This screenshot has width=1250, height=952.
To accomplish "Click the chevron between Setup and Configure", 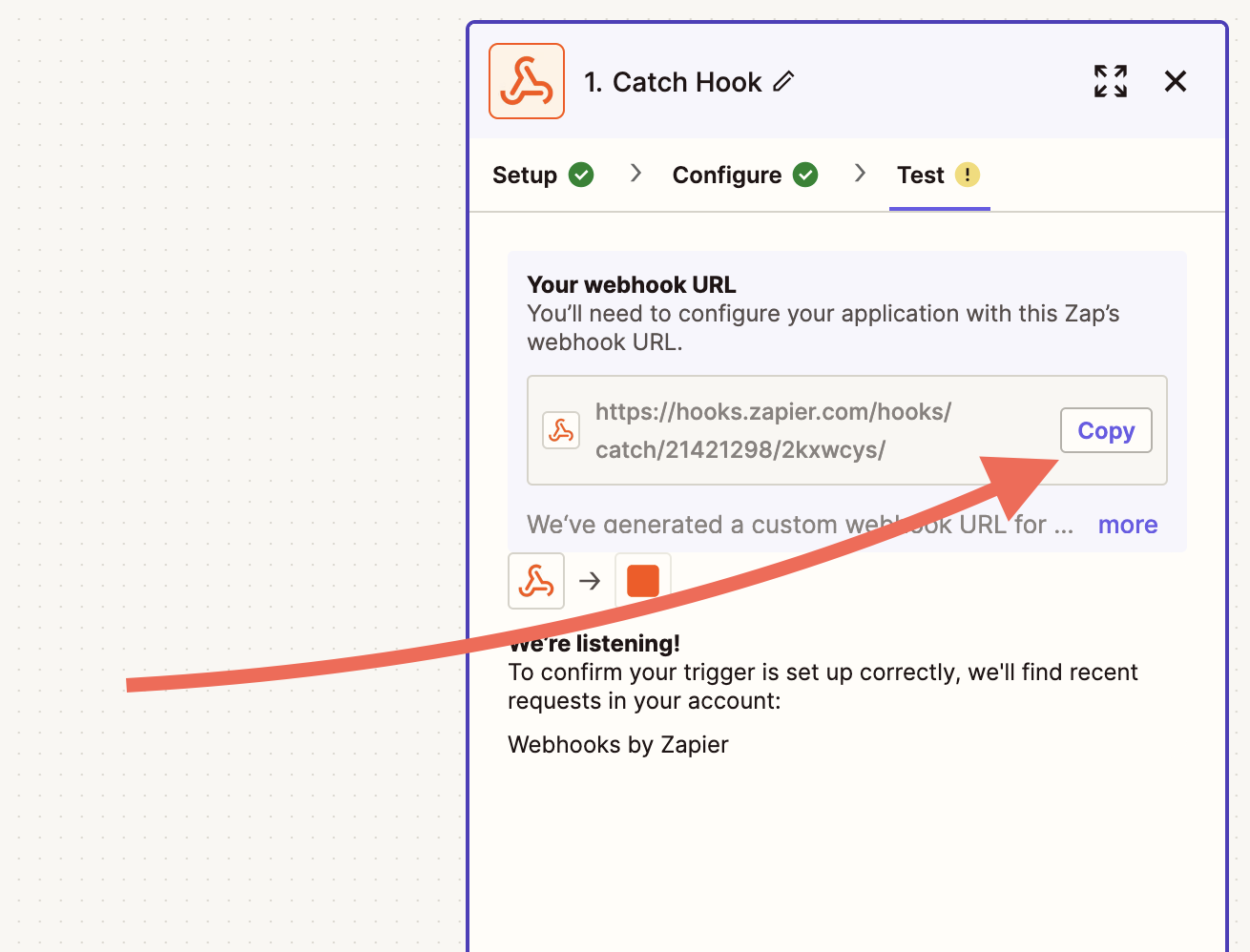I will [x=635, y=174].
